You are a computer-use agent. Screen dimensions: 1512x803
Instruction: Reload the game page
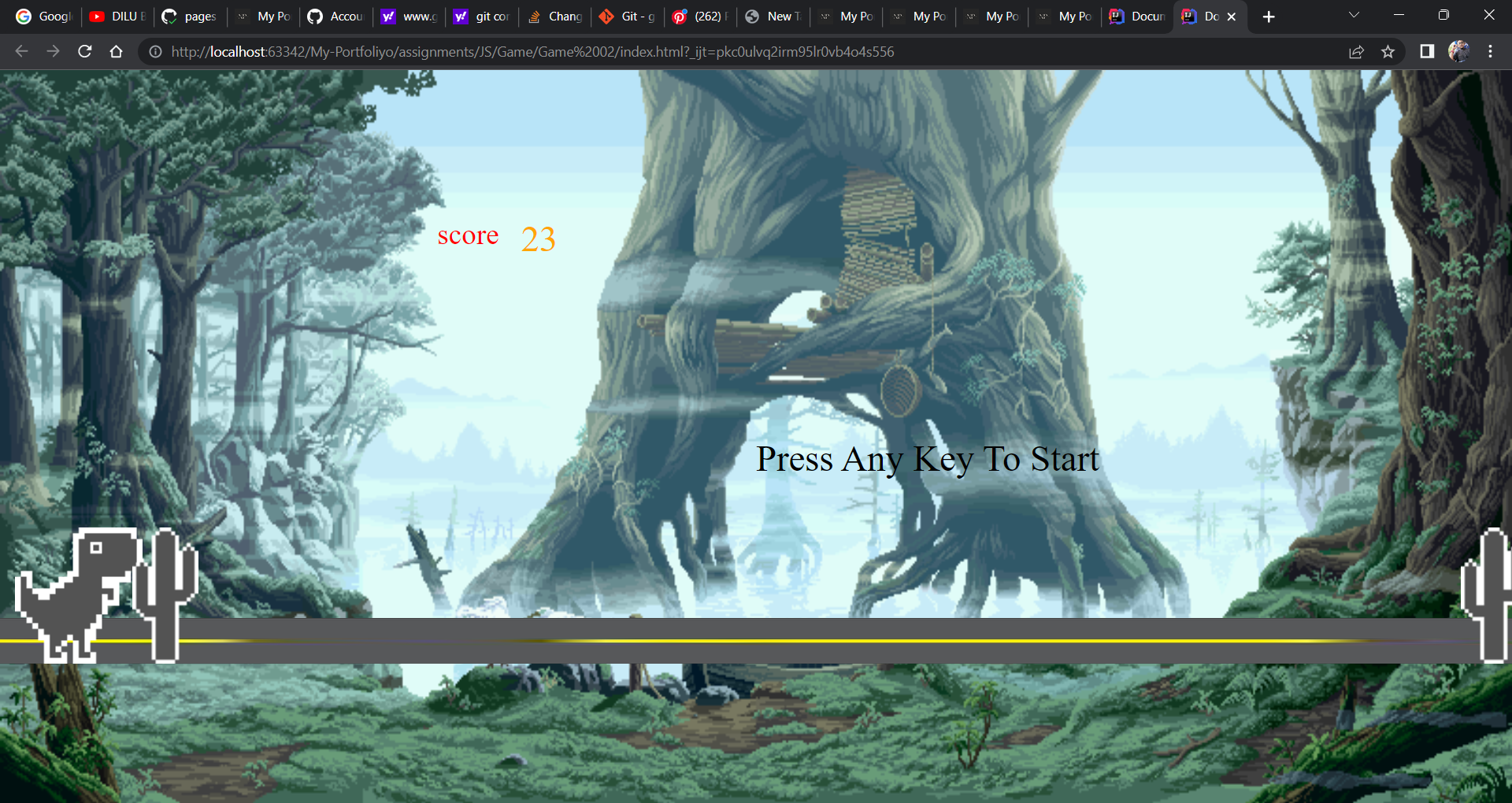[85, 51]
